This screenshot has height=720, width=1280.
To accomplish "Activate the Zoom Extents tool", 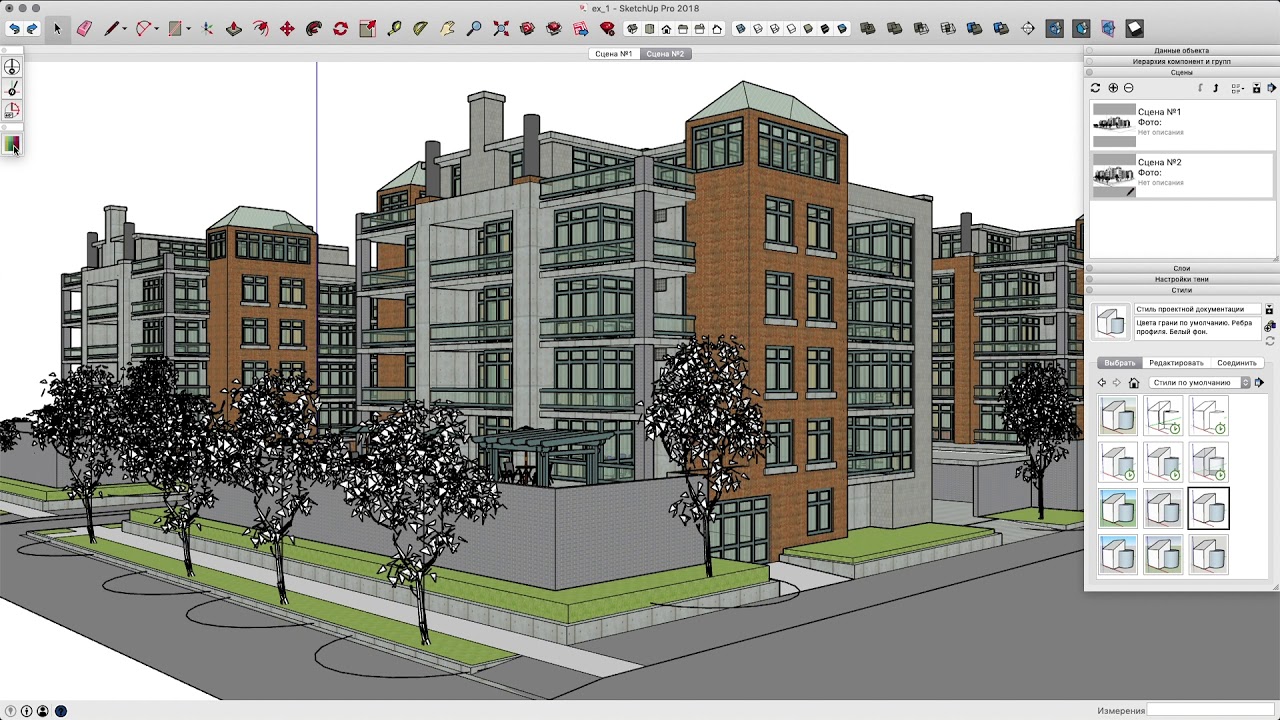I will pos(501,29).
